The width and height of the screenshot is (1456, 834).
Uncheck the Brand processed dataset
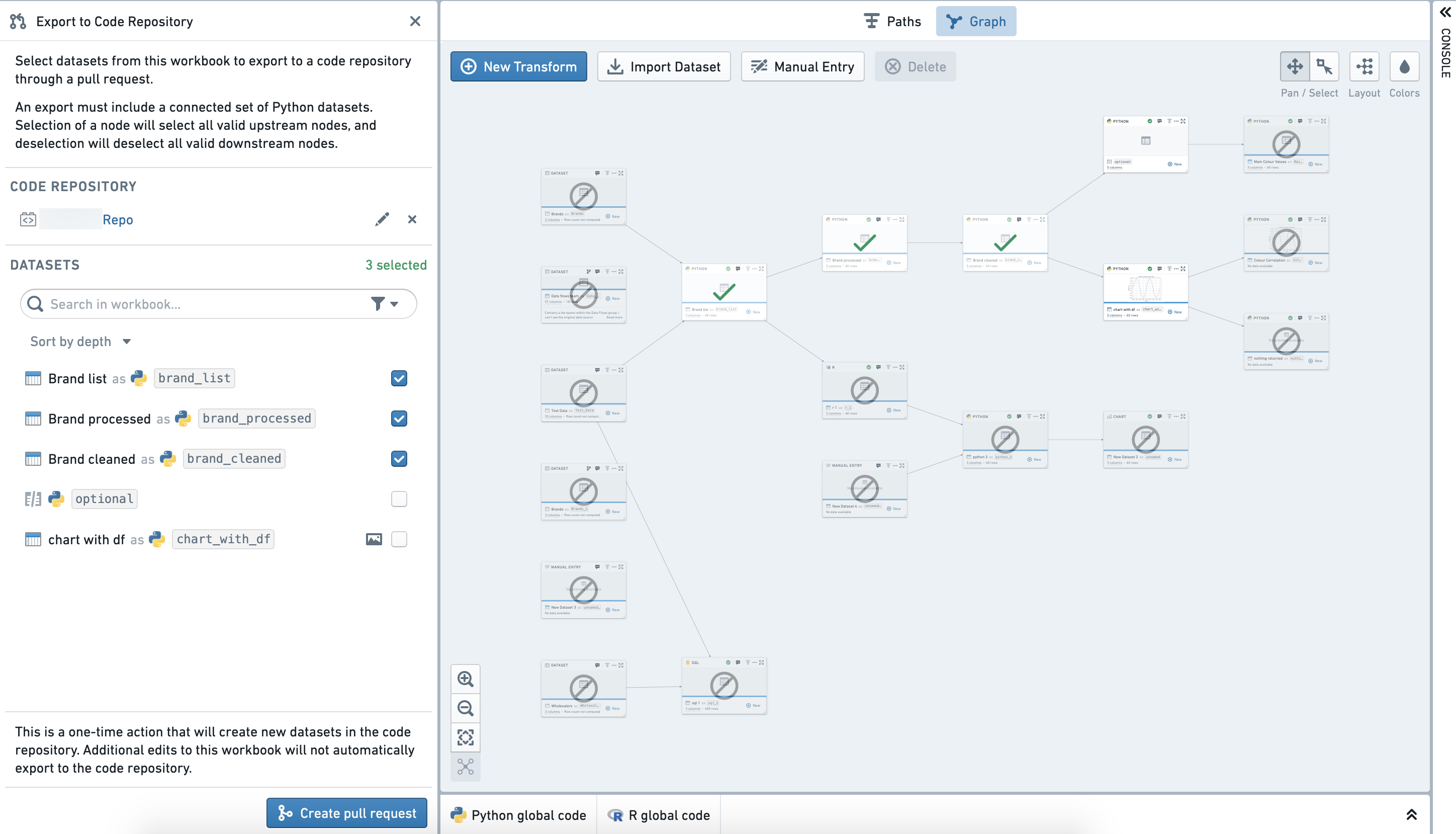click(399, 418)
